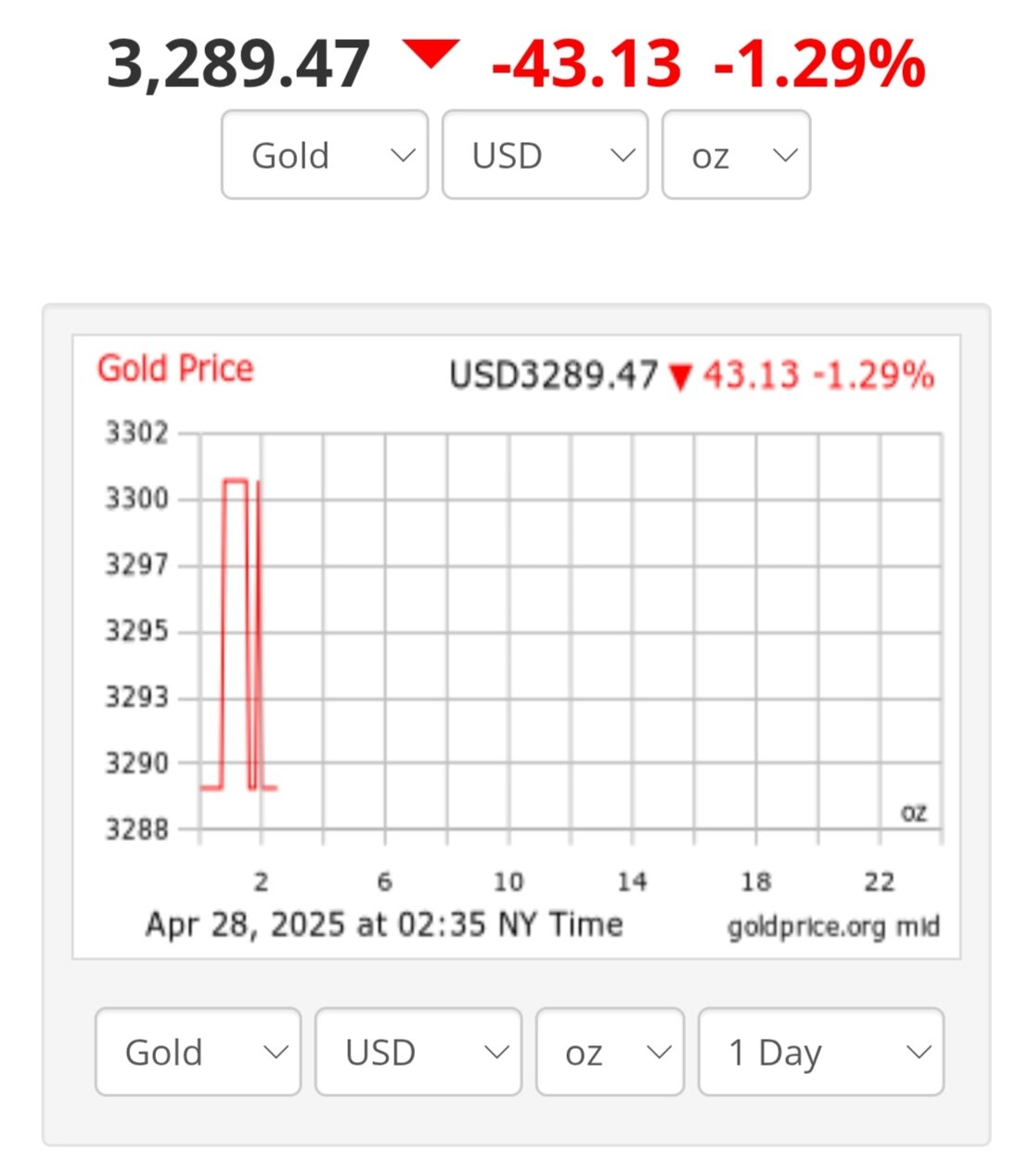Click the oz unit label inside chart

click(x=914, y=812)
